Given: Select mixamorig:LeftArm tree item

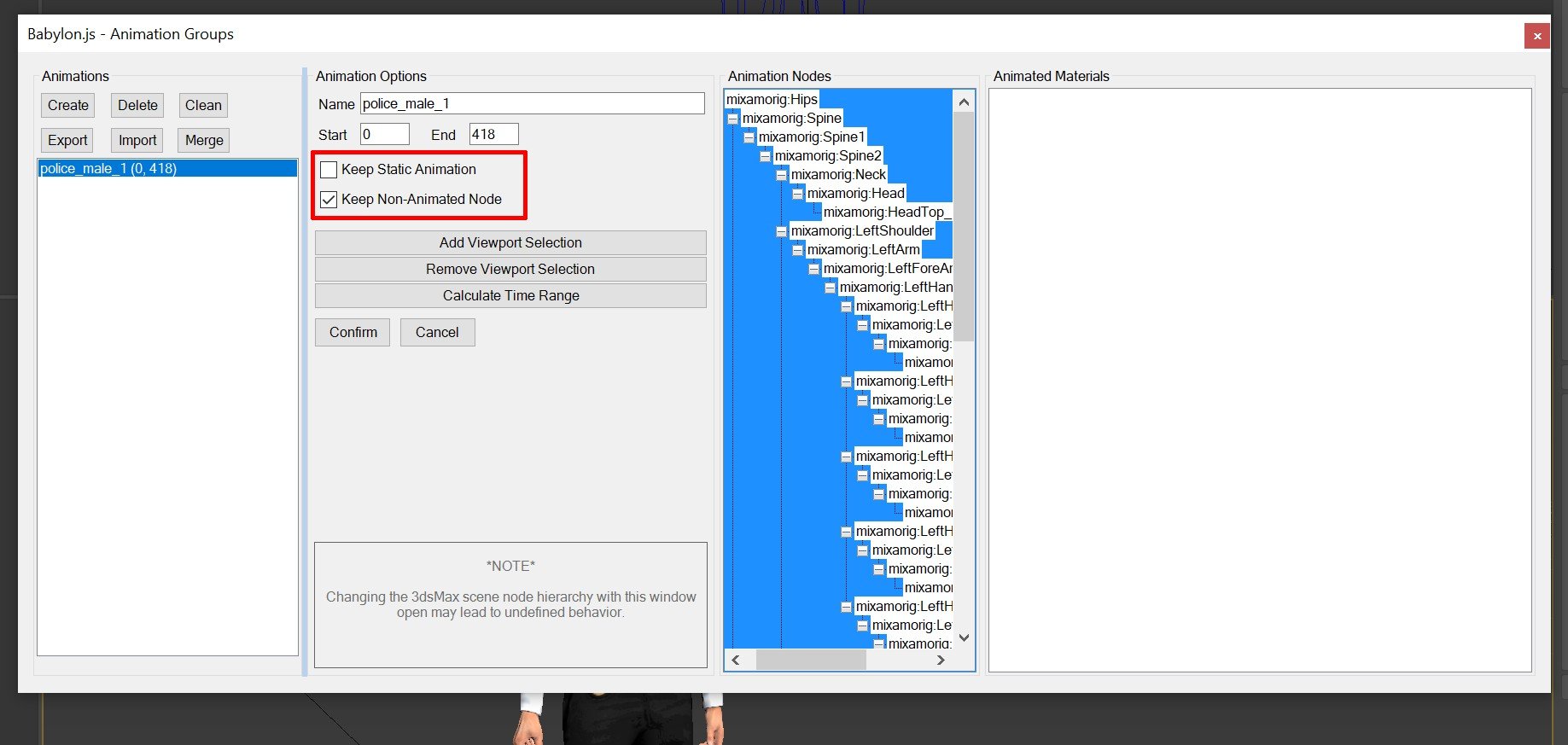Looking at the screenshot, I should point(863,249).
